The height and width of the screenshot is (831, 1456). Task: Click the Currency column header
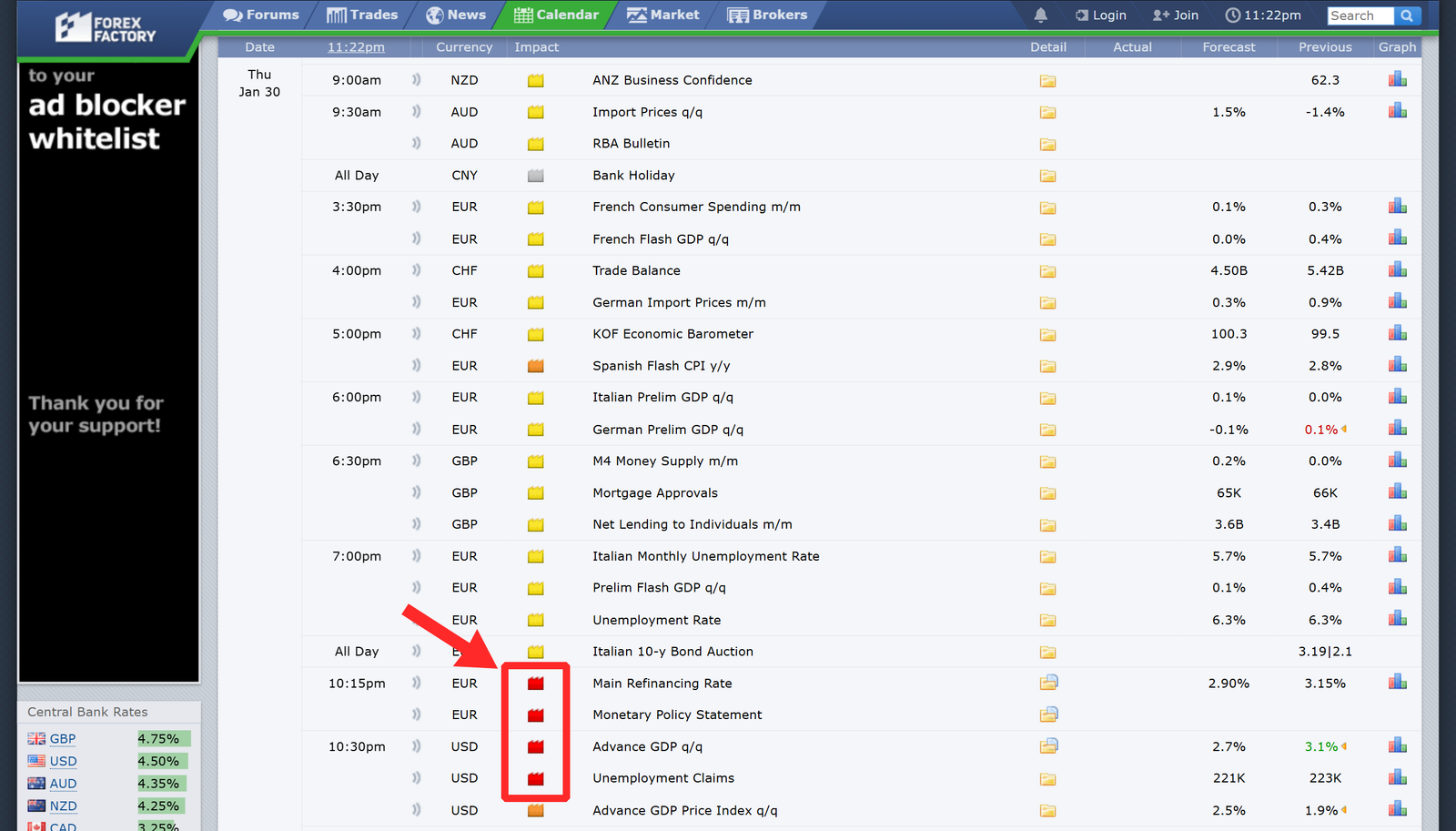(464, 47)
